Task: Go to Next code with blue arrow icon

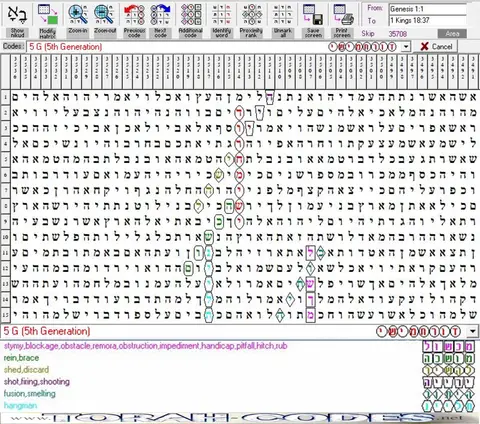Action: 160,14
